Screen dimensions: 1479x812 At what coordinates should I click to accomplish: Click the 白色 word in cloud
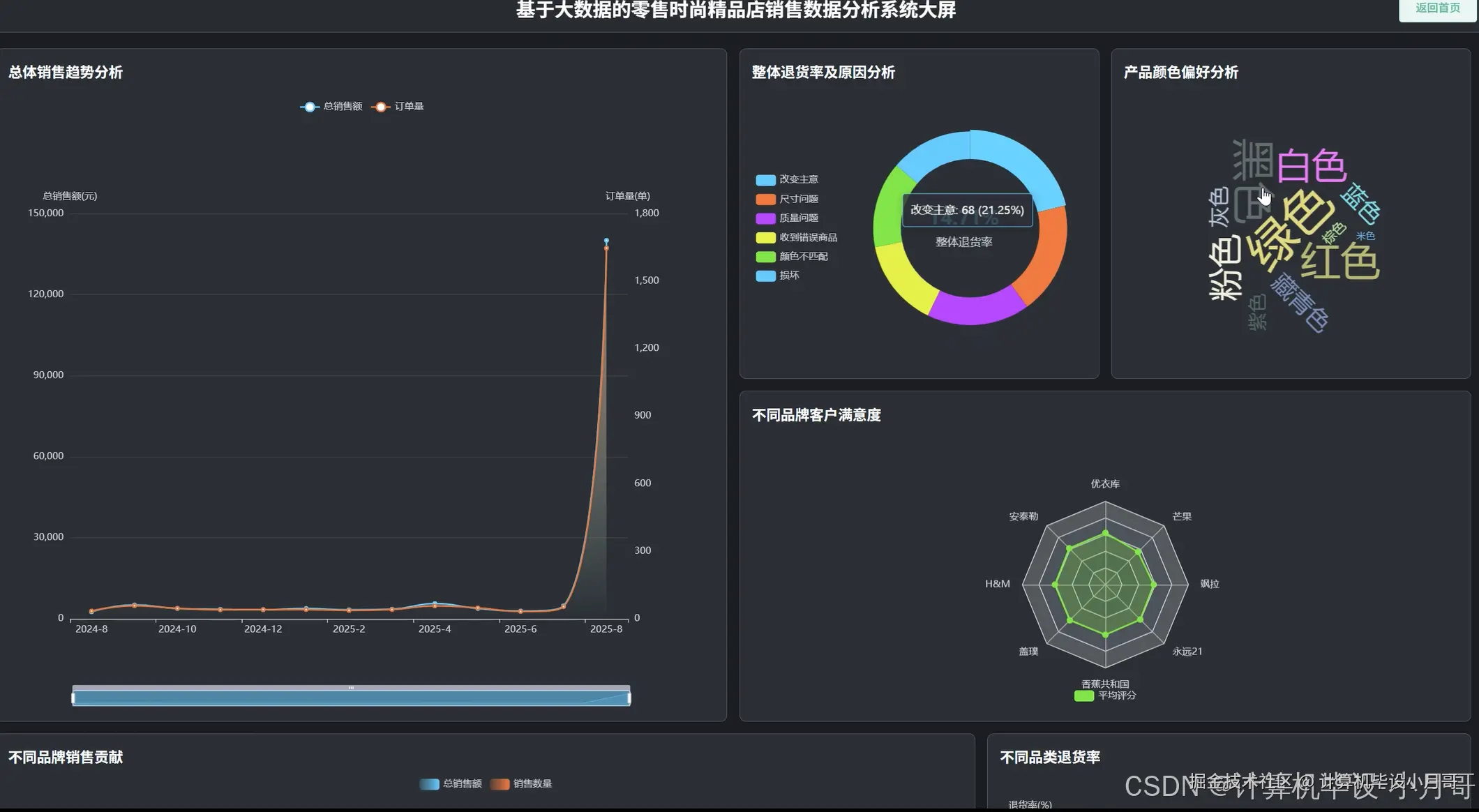click(1311, 166)
